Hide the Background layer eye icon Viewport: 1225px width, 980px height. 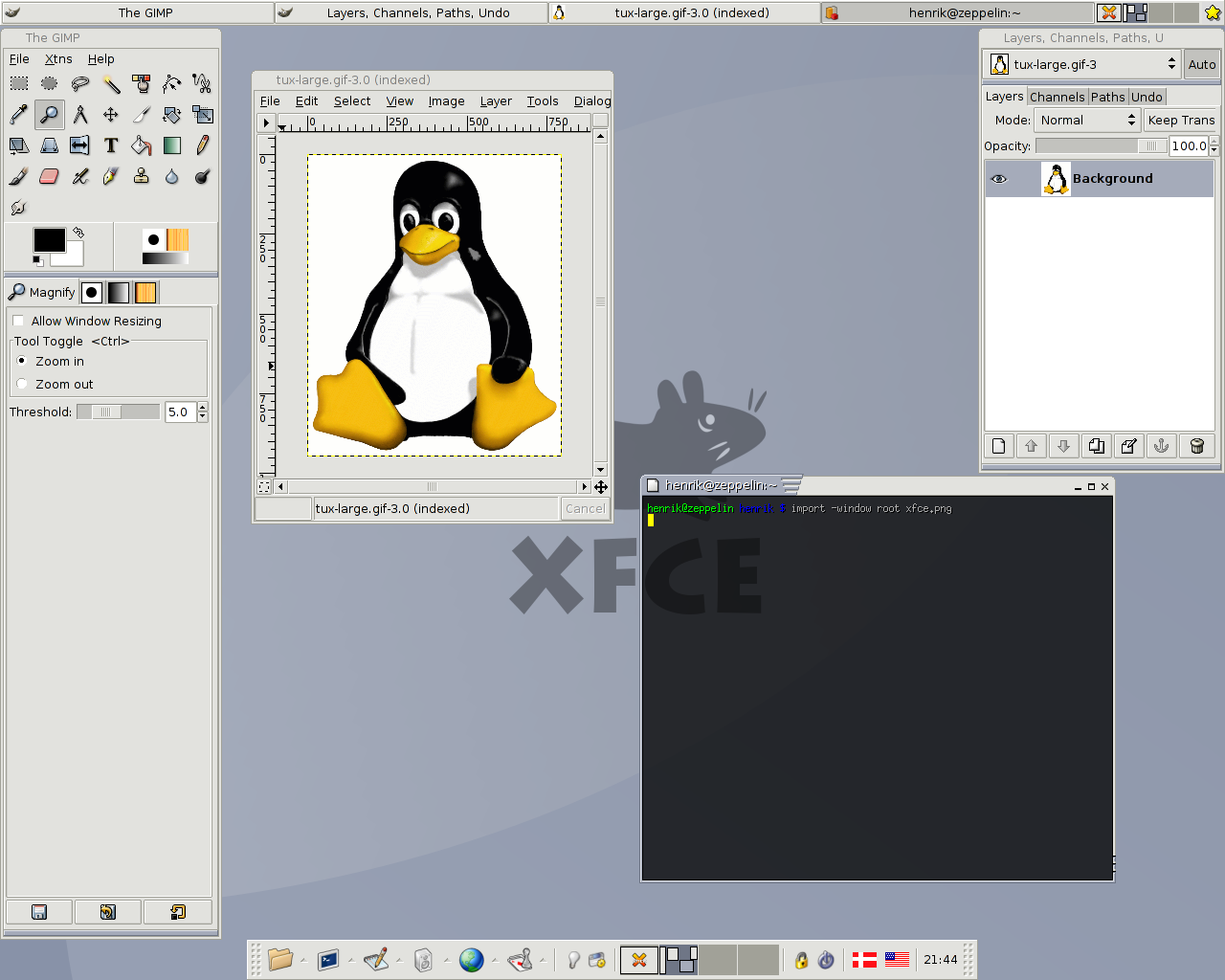999,179
